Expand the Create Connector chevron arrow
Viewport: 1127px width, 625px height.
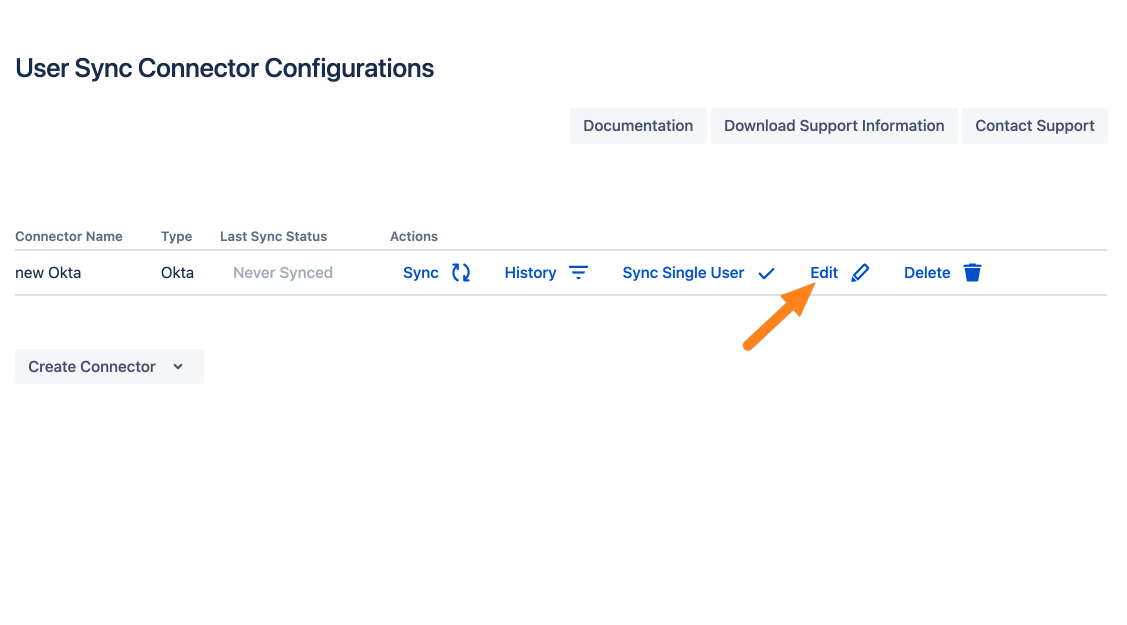click(178, 367)
